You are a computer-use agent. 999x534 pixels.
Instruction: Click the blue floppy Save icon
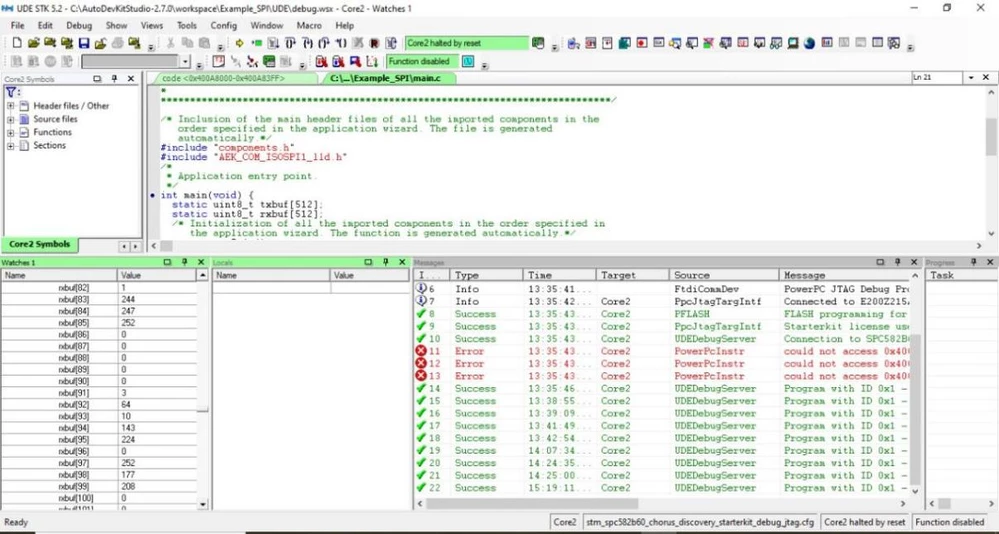[x=84, y=43]
